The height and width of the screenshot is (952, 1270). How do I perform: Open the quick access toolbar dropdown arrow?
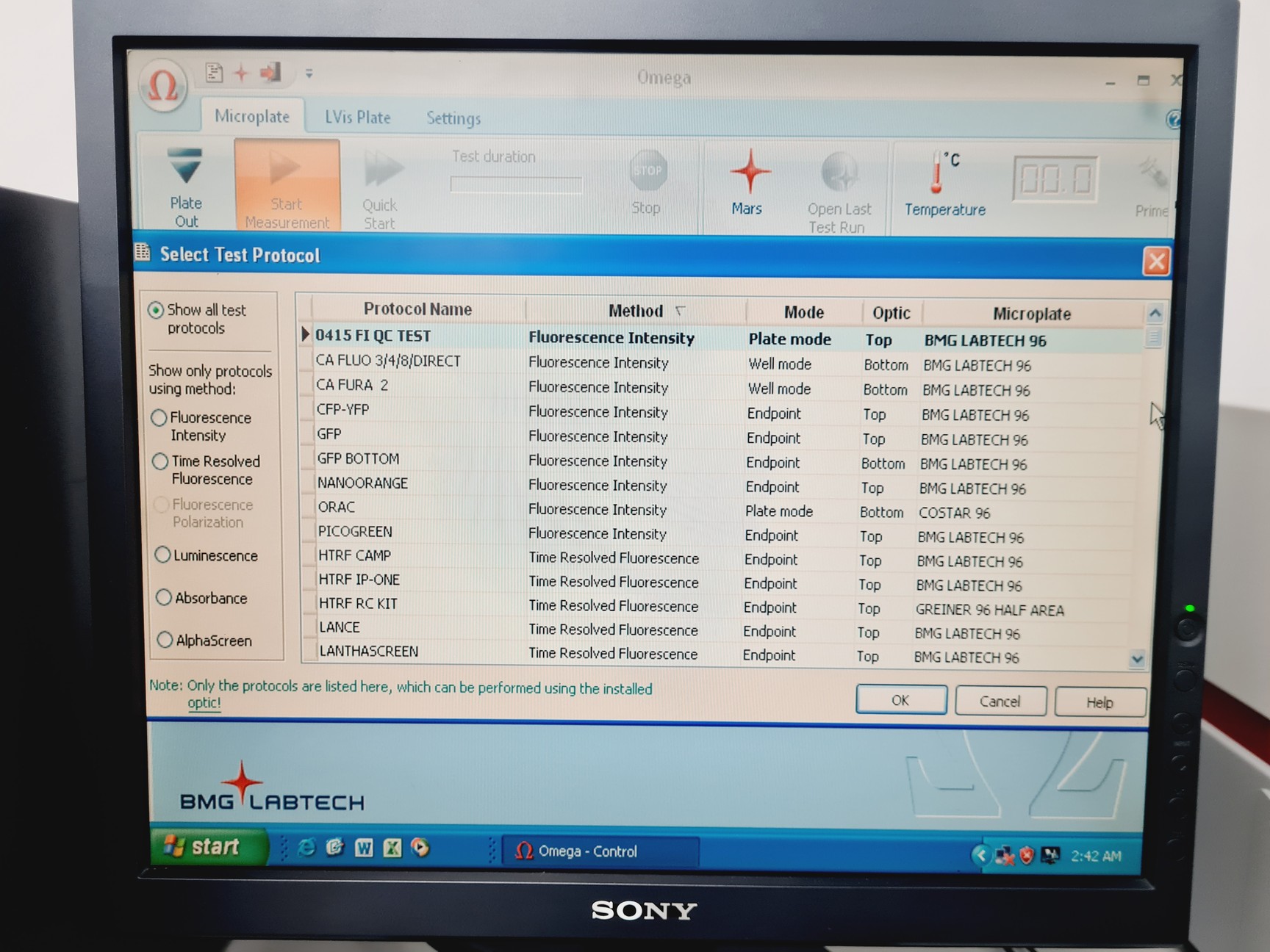coord(308,73)
